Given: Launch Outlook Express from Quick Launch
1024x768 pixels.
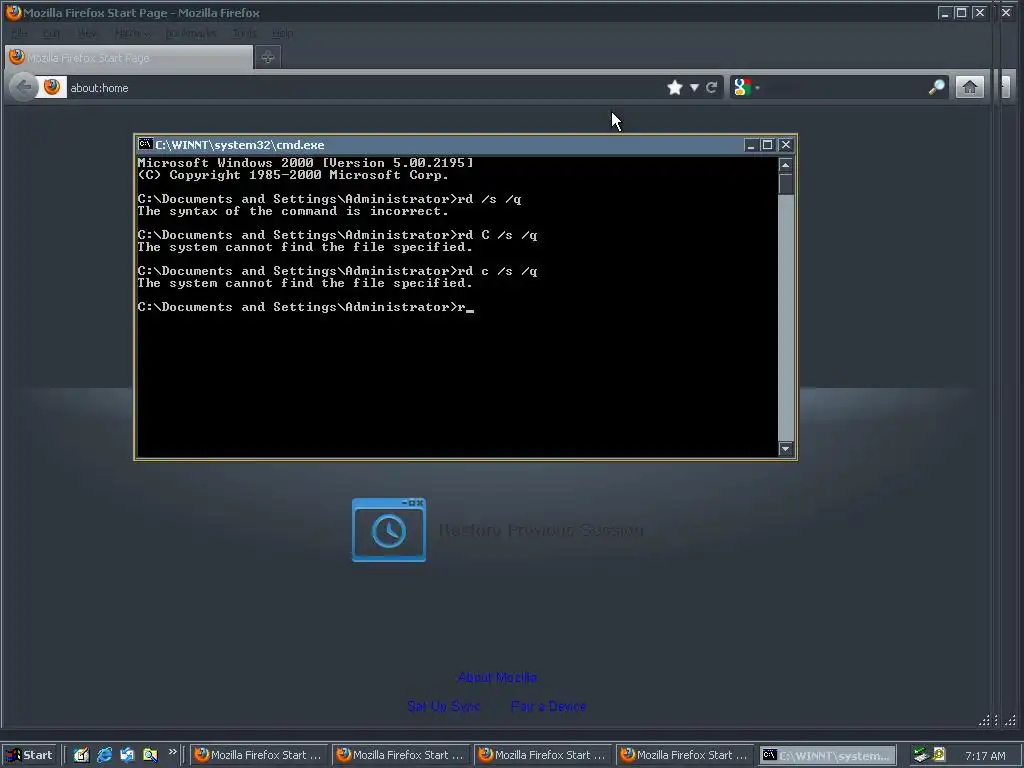Looking at the screenshot, I should [x=127, y=755].
